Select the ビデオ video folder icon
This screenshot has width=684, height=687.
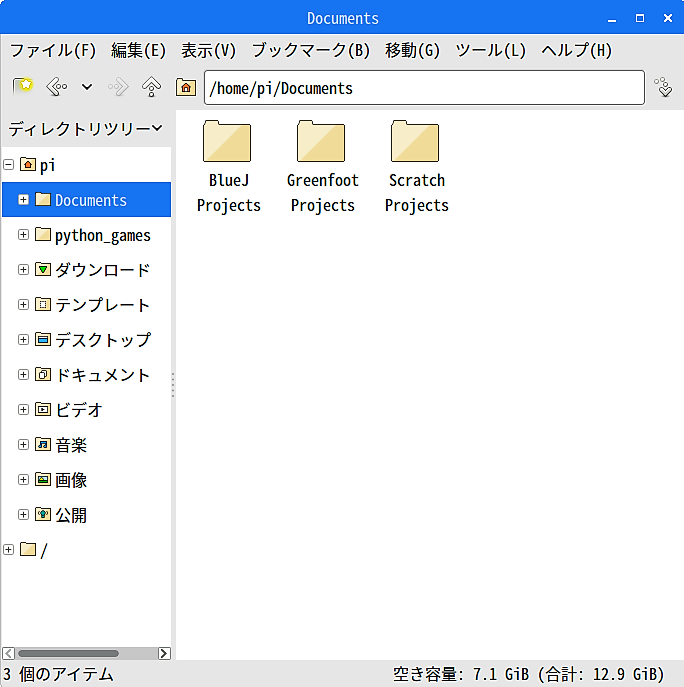click(43, 409)
